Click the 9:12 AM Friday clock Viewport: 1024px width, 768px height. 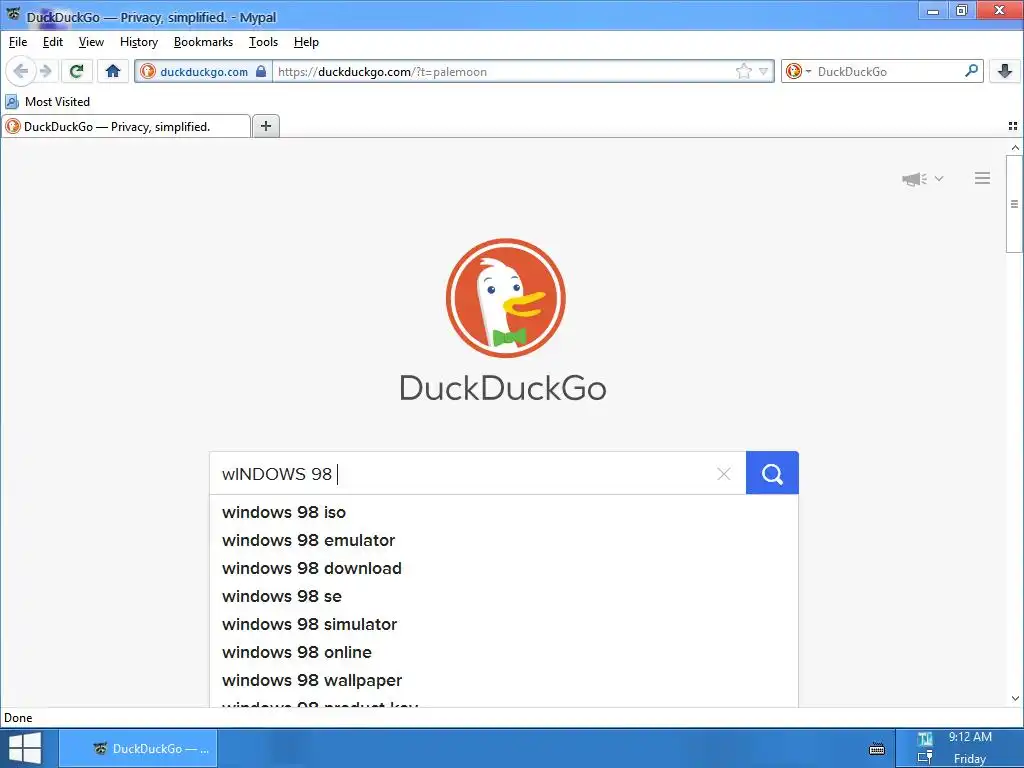970,748
